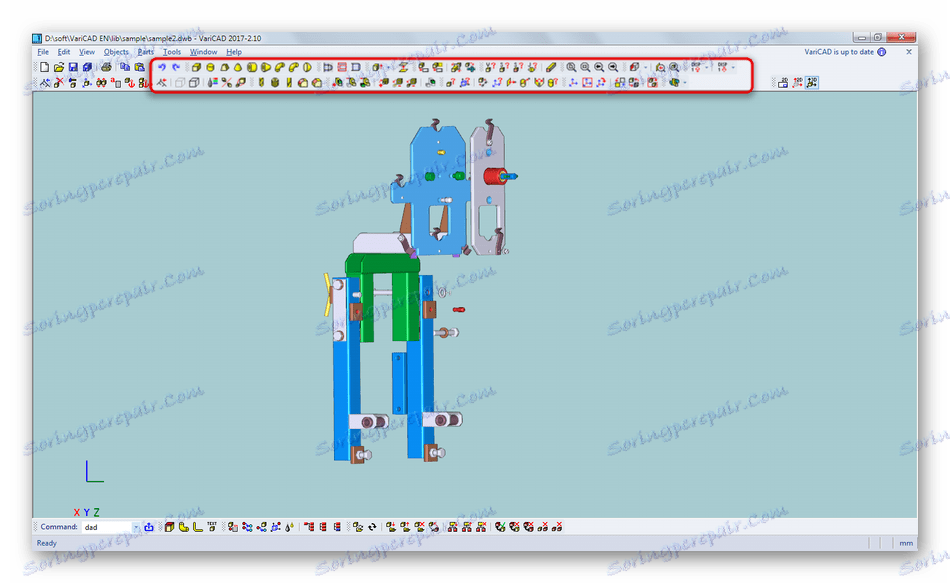The height and width of the screenshot is (583, 950).
Task: Open a file with the folder icon
Action: tap(59, 67)
